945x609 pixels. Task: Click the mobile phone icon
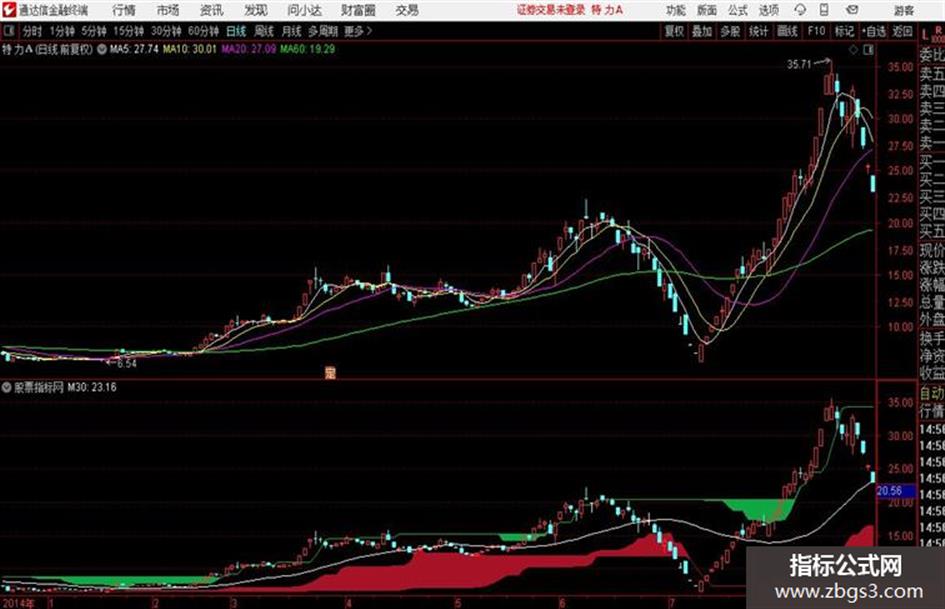pyautogui.click(x=824, y=10)
